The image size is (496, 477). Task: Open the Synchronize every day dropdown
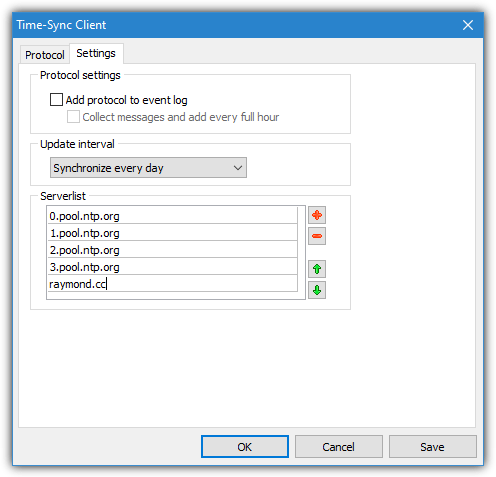[x=148, y=168]
